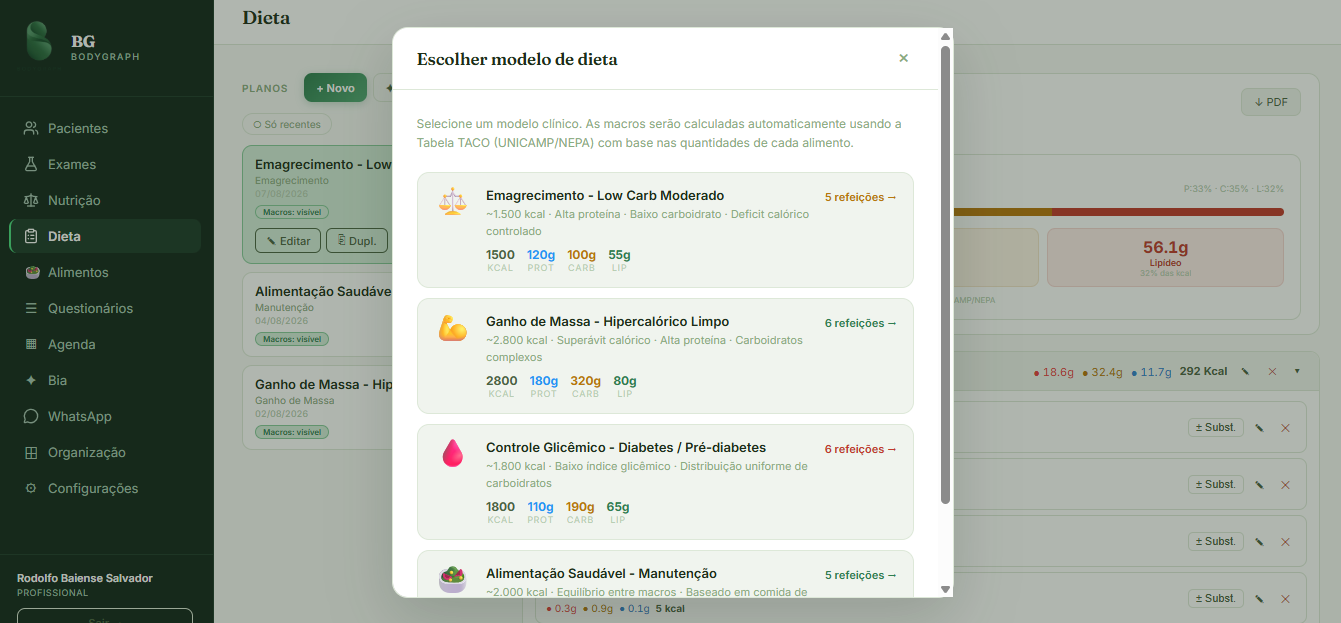Click the Rodolfo Baiense Salvador profile name
The image size is (1341, 623).
click(x=85, y=578)
